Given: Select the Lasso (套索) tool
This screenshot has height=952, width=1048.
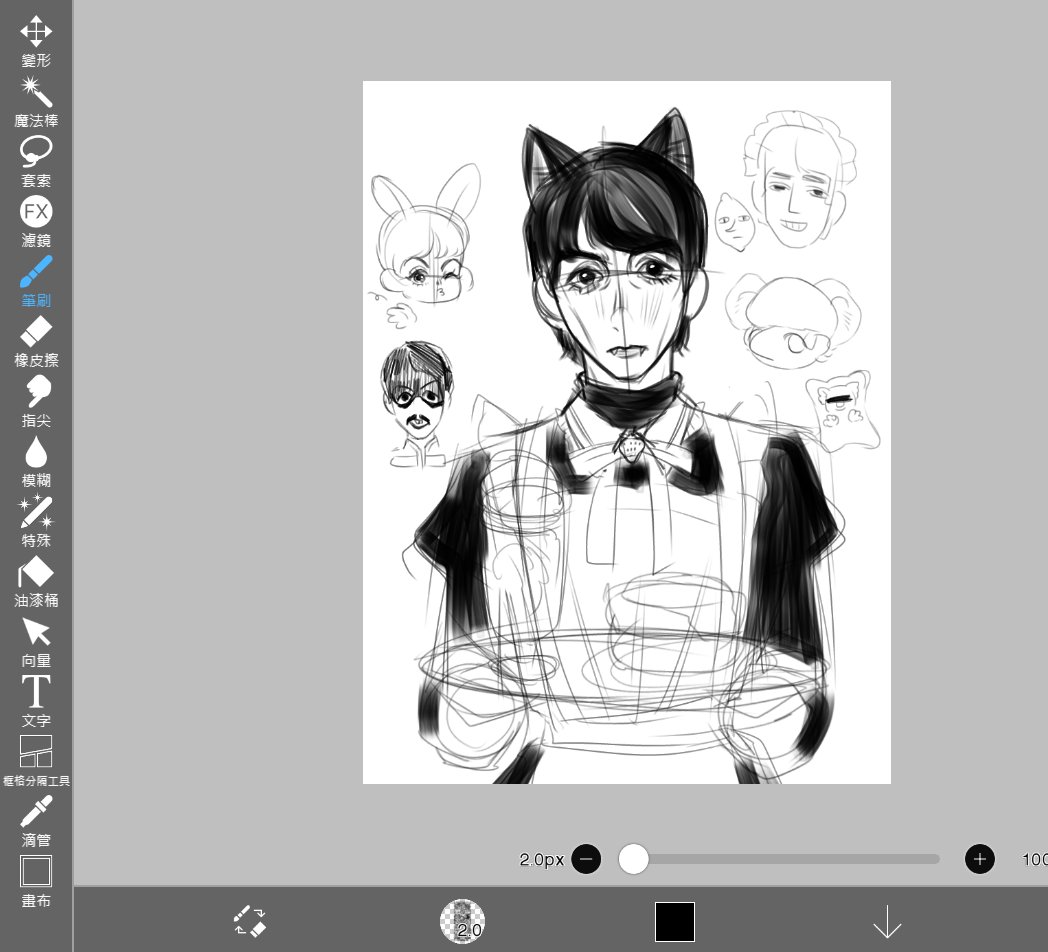Looking at the screenshot, I should pyautogui.click(x=35, y=161).
